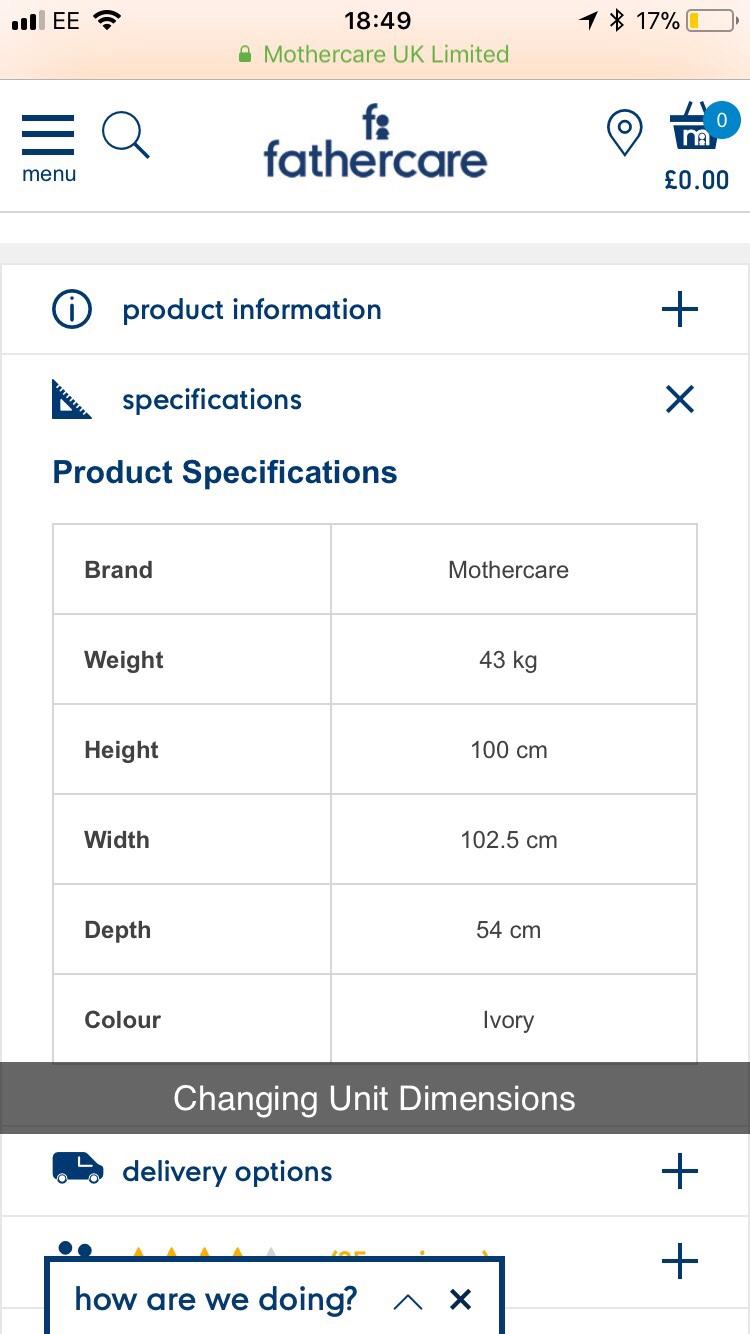This screenshot has height=1334, width=750.
Task: Tap the Changing Unit Dimensions banner
Action: point(375,1098)
